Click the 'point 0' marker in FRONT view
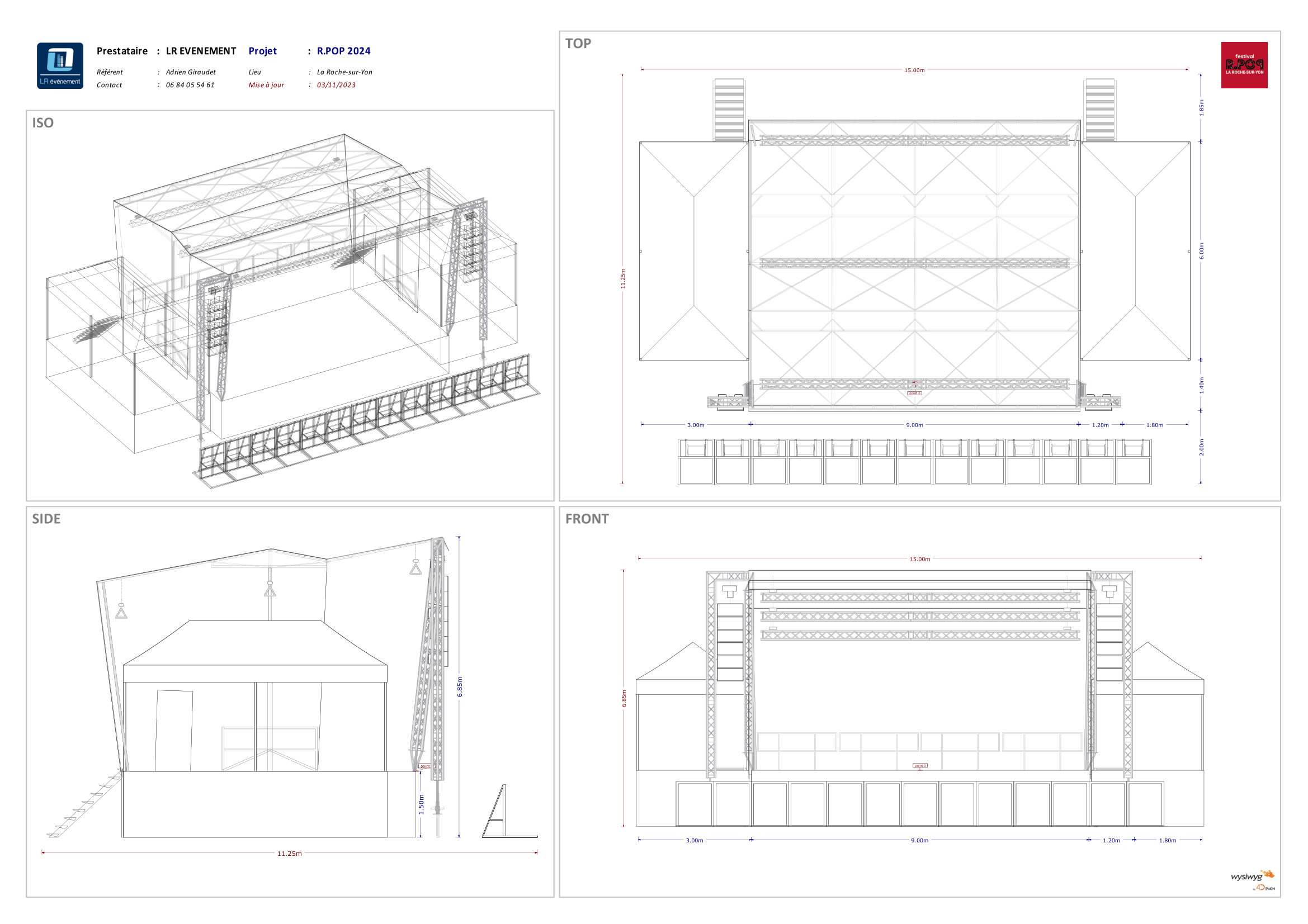The image size is (1308, 924). [x=919, y=766]
